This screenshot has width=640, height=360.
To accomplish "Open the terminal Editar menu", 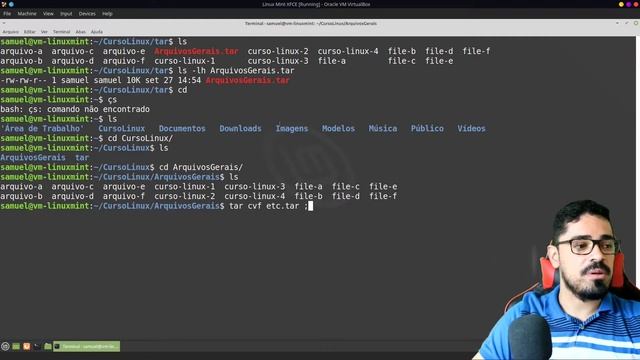I will point(29,32).
